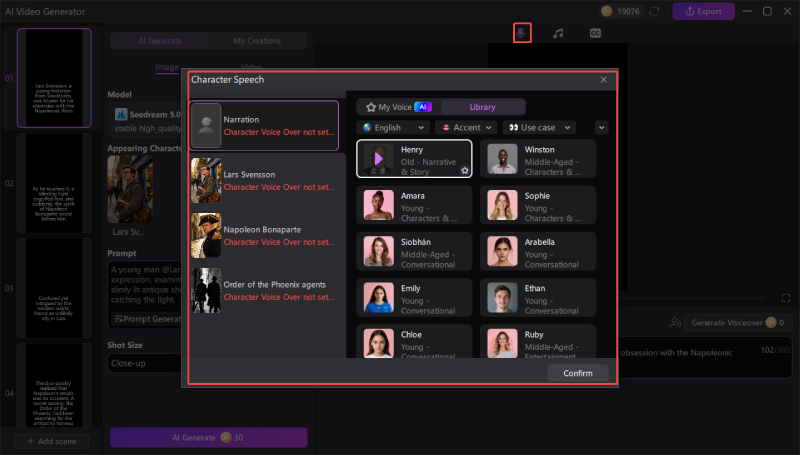The image size is (800, 455).
Task: Play Henry voice preview
Action: tap(377, 158)
